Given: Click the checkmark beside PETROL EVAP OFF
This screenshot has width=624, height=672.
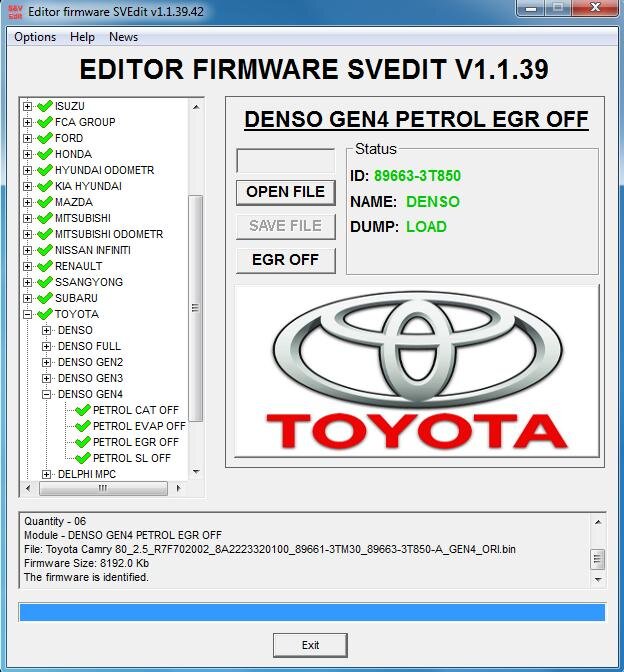Looking at the screenshot, I should (83, 426).
